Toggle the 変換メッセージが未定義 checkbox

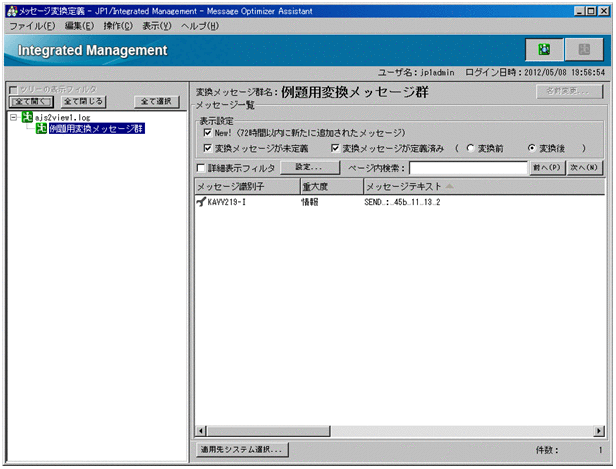tap(207, 148)
